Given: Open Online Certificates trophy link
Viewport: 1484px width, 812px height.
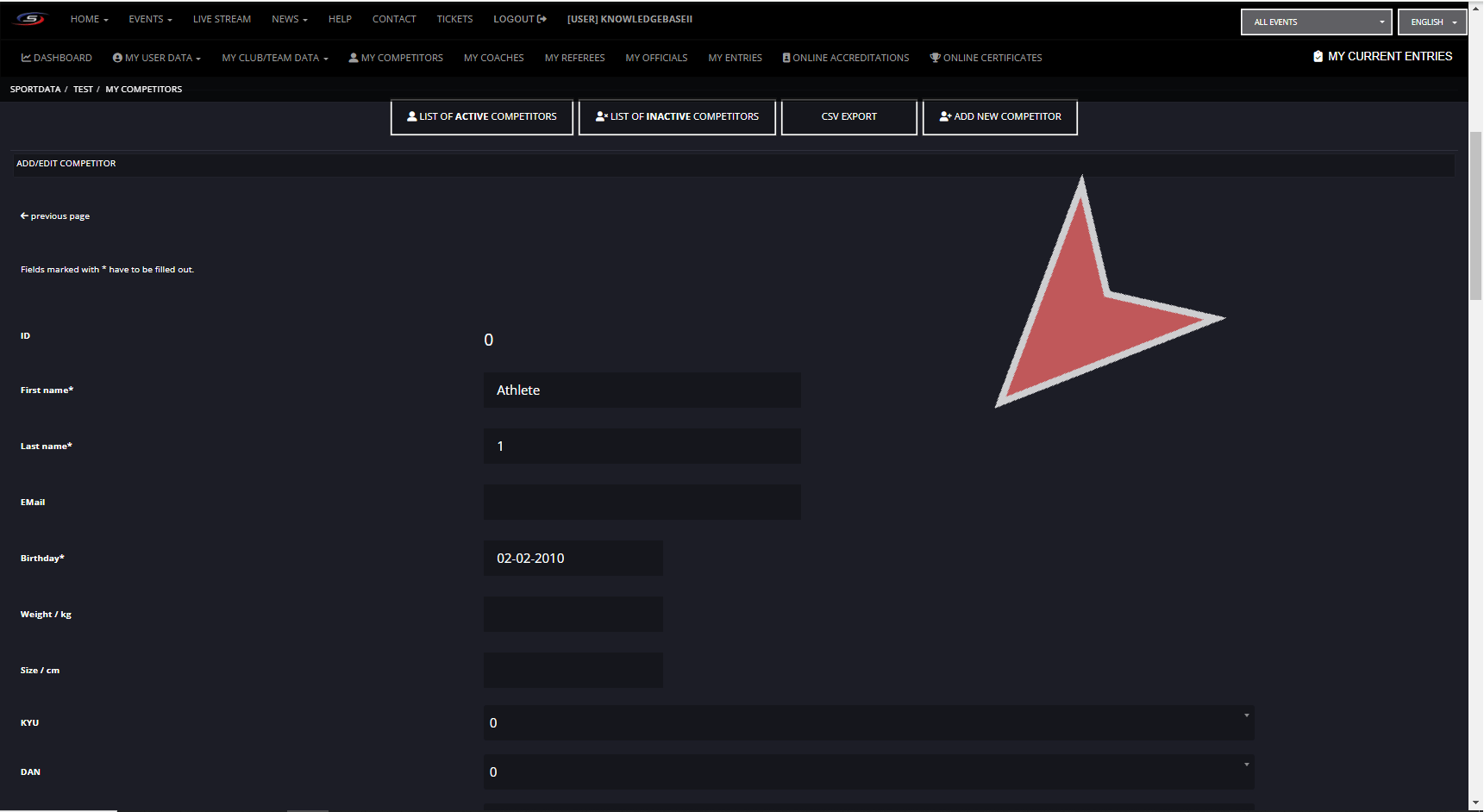Looking at the screenshot, I should 986,58.
